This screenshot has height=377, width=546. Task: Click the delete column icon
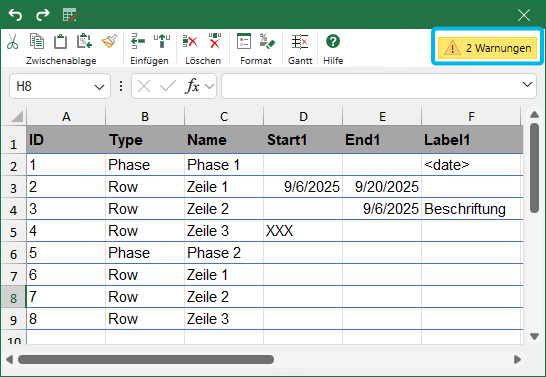(x=215, y=41)
